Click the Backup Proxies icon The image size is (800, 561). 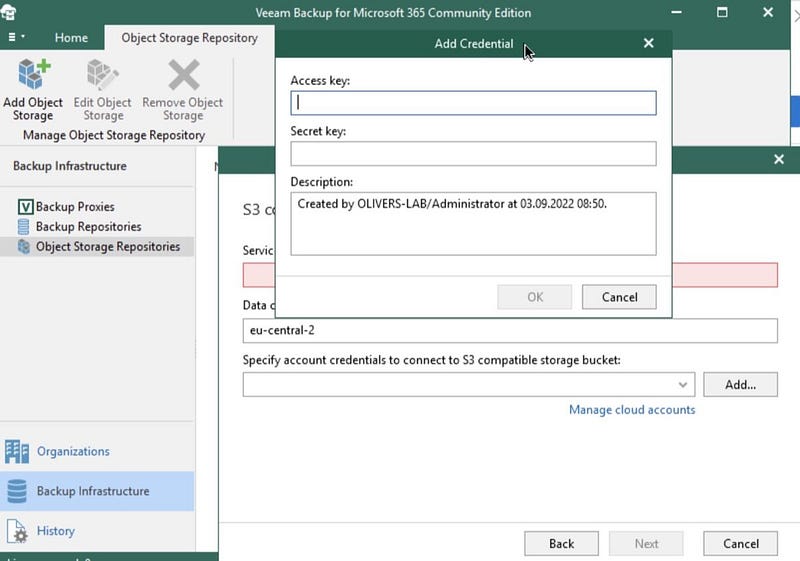click(x=25, y=207)
